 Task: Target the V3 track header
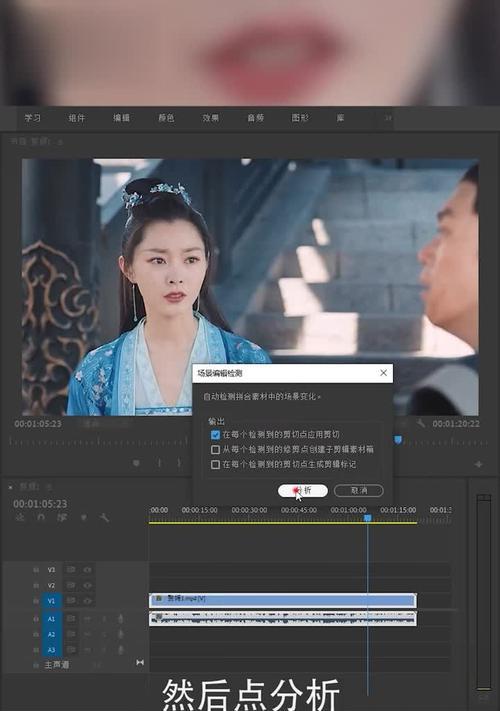[51, 570]
